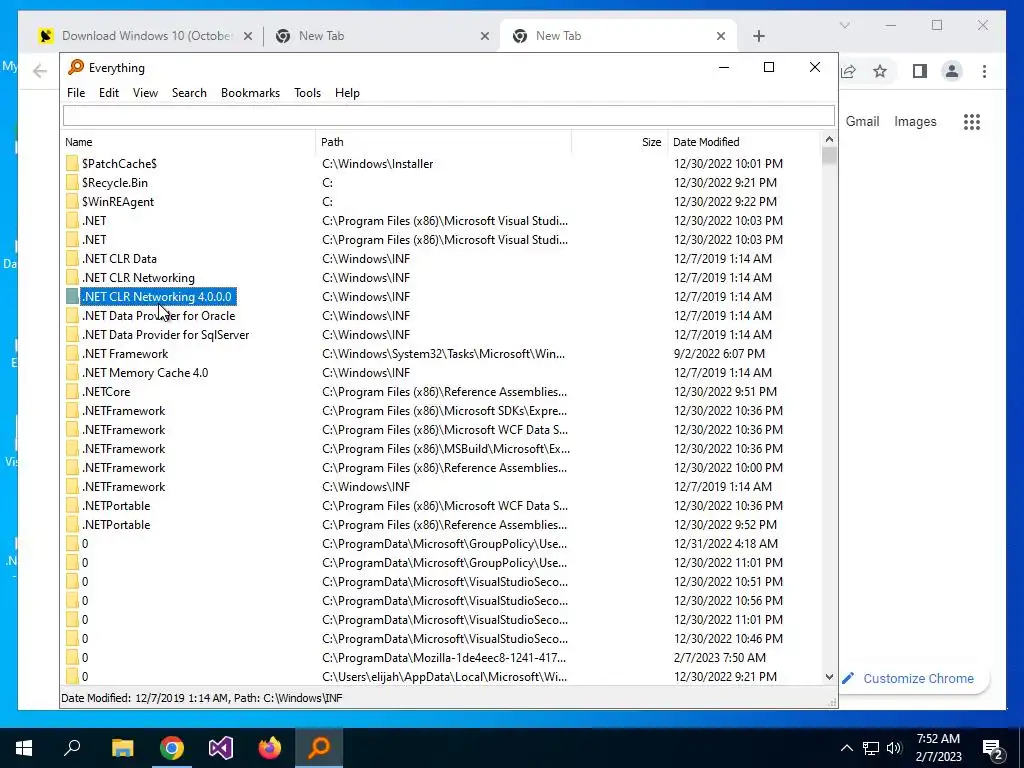Open a new tab in Chrome

click(758, 36)
